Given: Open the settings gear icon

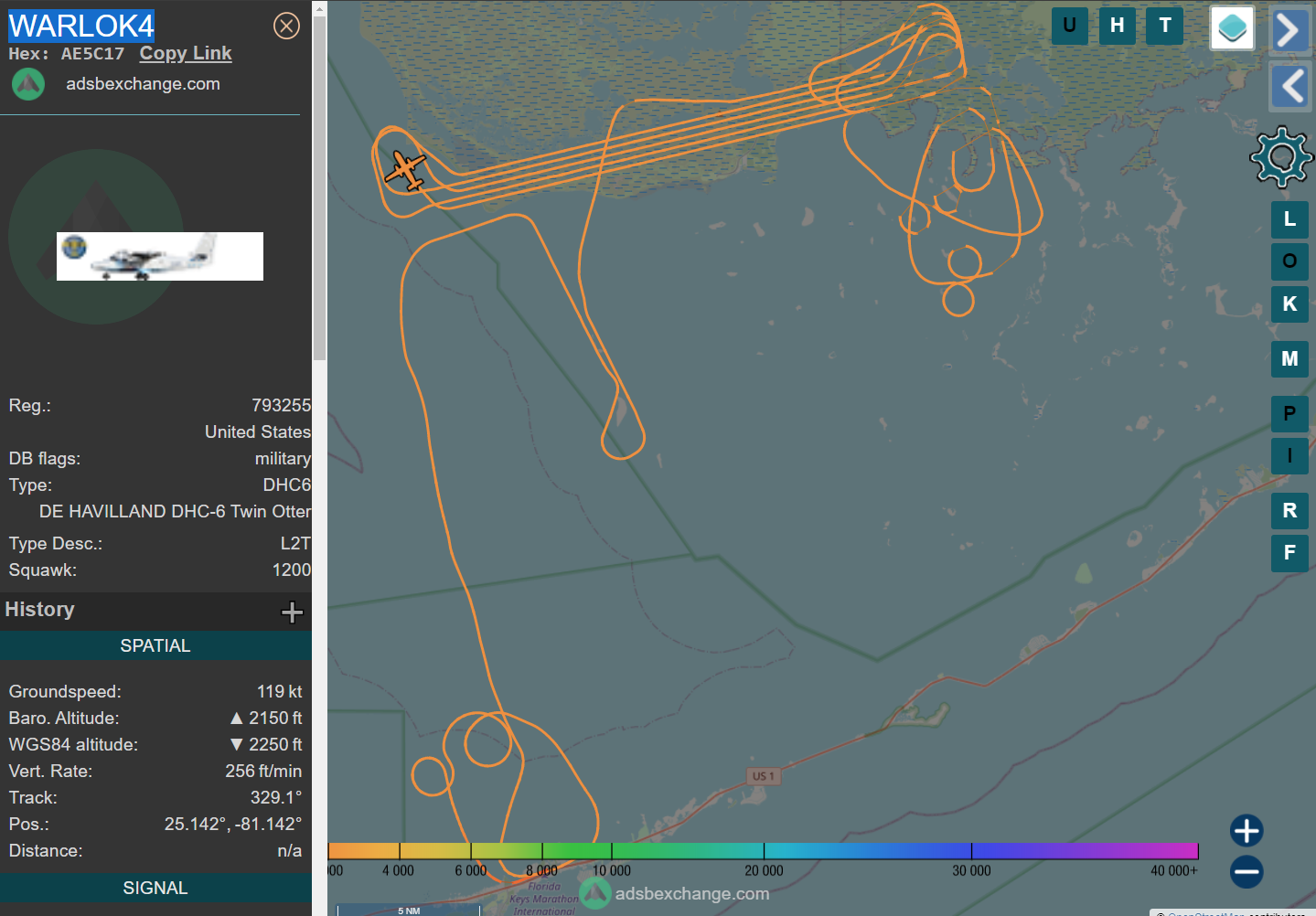Looking at the screenshot, I should coord(1281,157).
